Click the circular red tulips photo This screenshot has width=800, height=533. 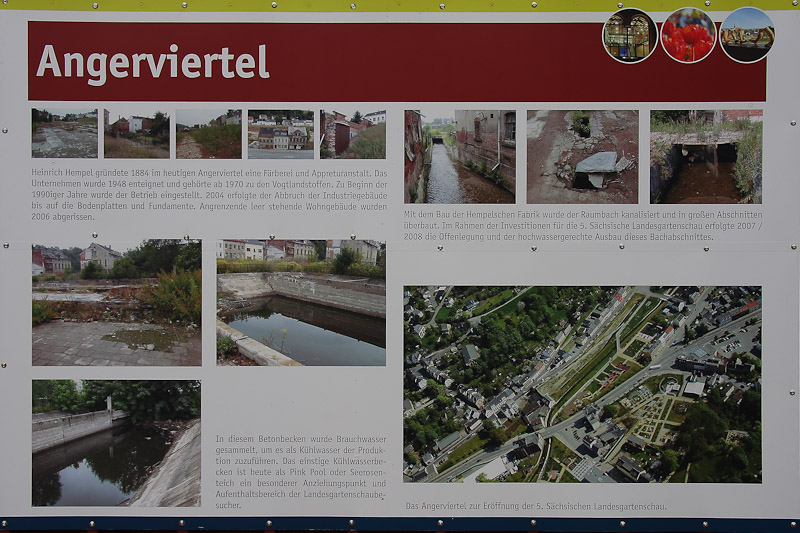click(x=688, y=36)
